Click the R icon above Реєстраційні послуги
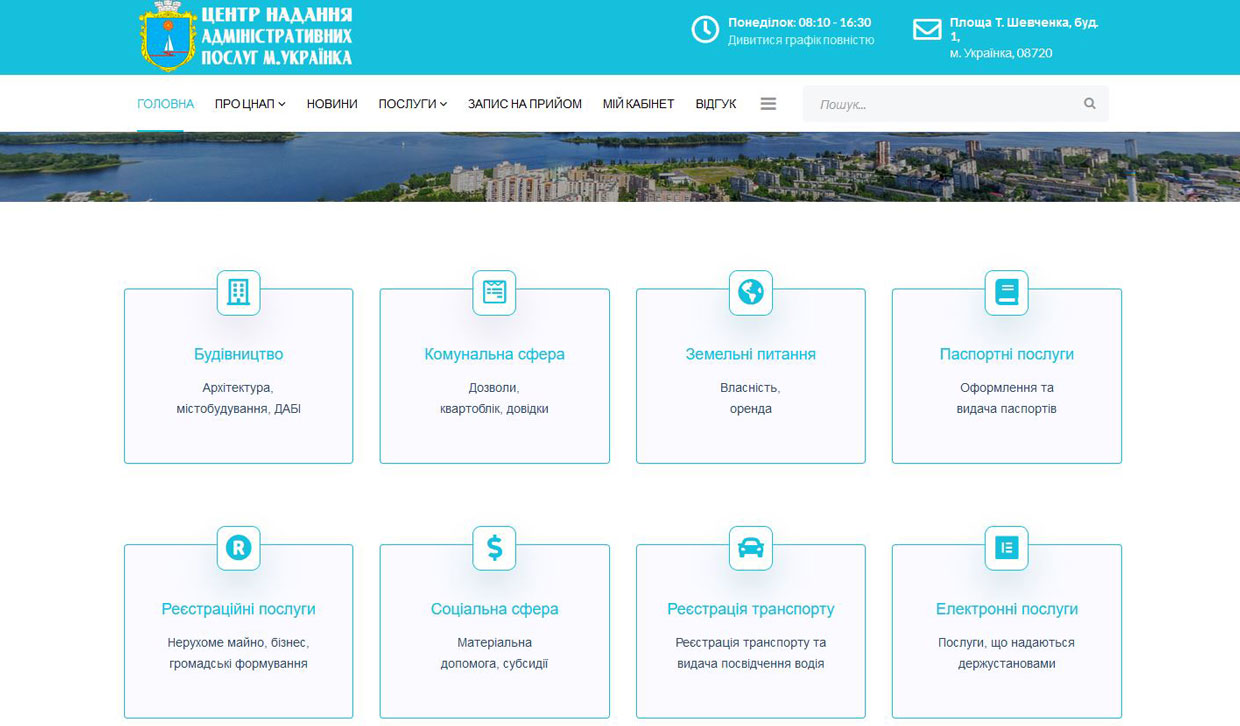Image resolution: width=1240 pixels, height=726 pixels. point(238,548)
